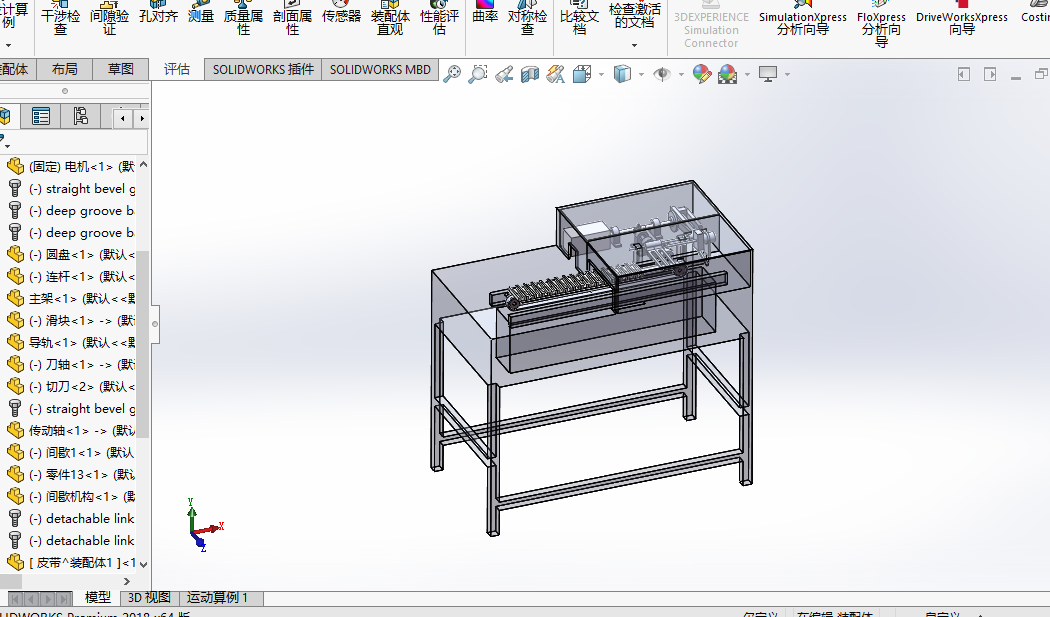This screenshot has height=617, width=1050.
Task: Click the Edit Appearance color ball icon
Action: click(x=701, y=74)
